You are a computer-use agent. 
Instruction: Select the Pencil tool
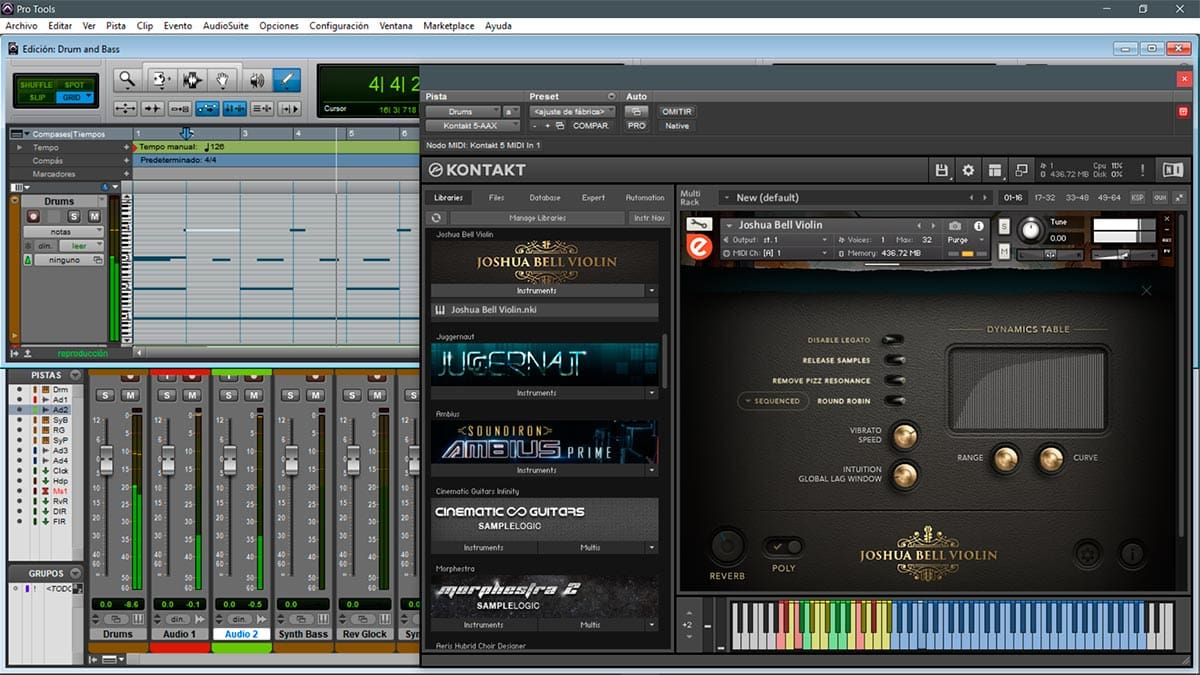click(x=287, y=80)
